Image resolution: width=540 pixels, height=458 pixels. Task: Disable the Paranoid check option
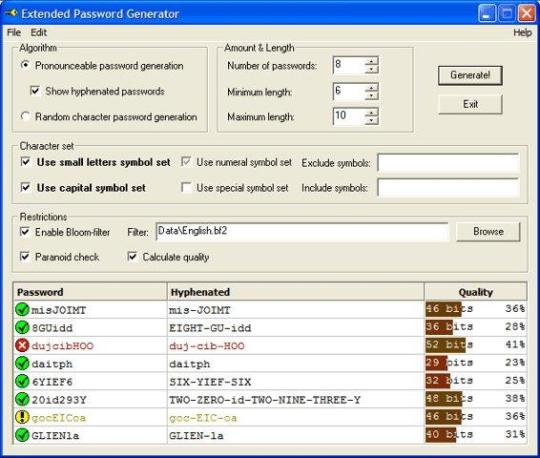pyautogui.click(x=25, y=257)
